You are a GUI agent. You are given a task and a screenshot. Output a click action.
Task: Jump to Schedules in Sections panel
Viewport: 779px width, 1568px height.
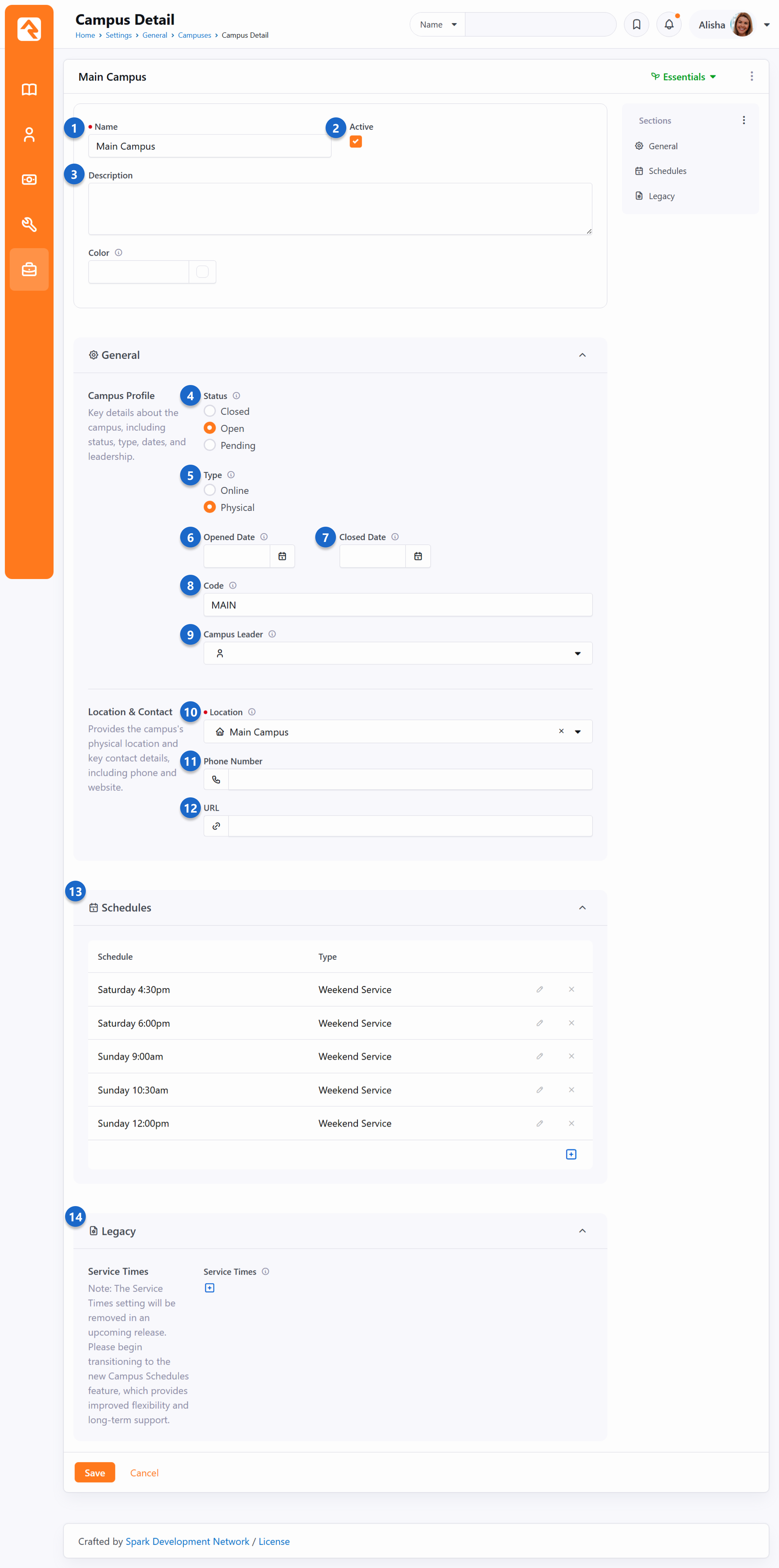pos(667,171)
